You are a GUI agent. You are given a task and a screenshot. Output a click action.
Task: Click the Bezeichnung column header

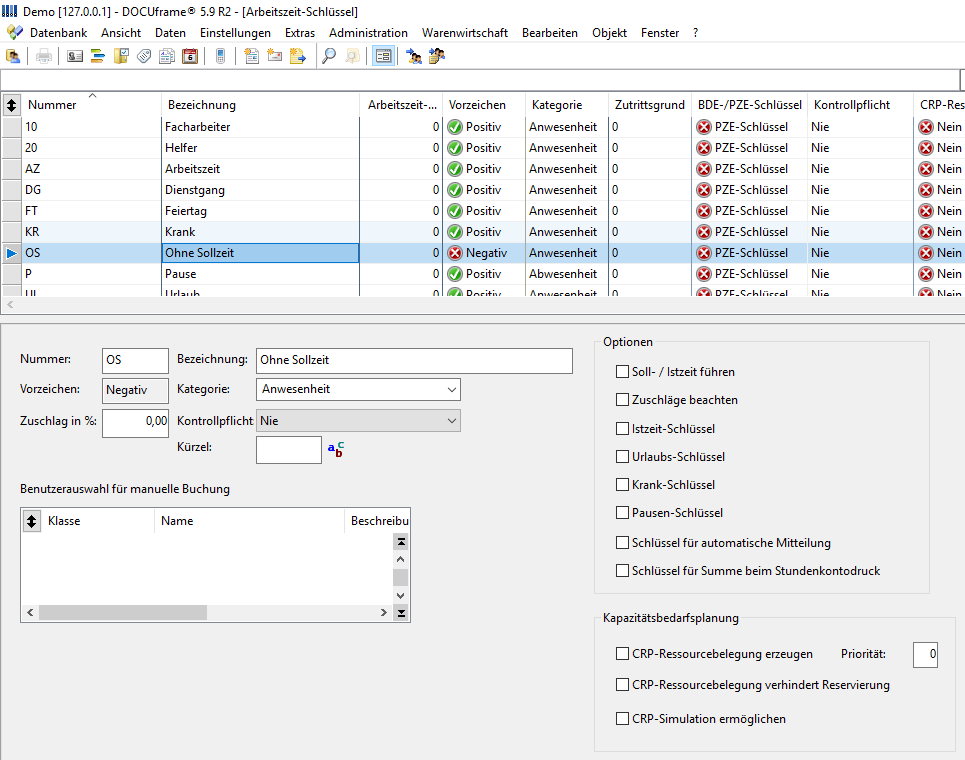coord(260,105)
